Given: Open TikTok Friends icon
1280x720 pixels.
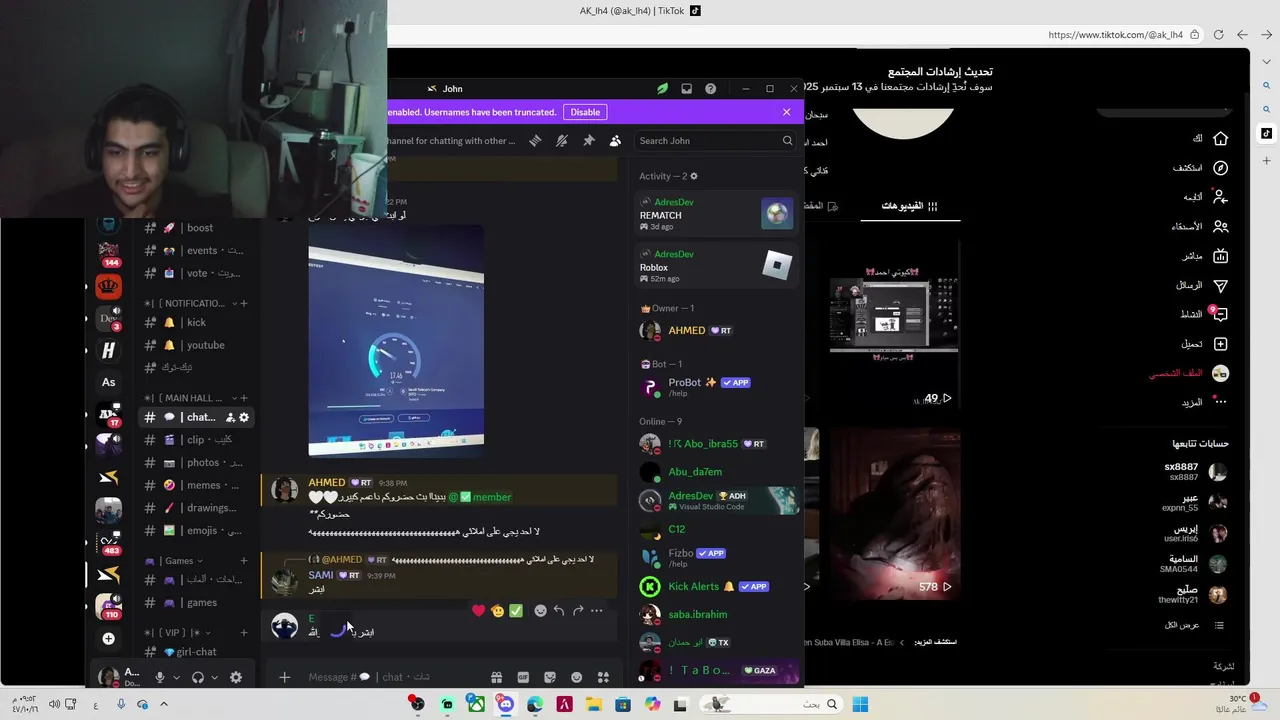Looking at the screenshot, I should [x=1220, y=227].
